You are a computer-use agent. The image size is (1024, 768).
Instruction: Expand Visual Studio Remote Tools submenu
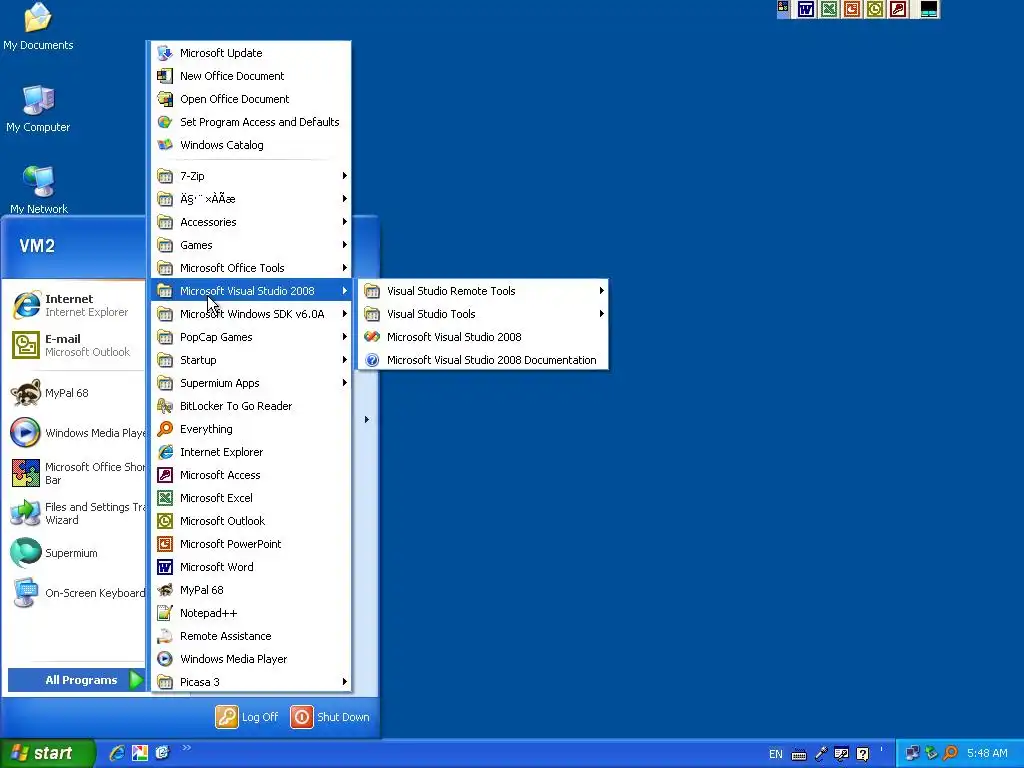pos(483,291)
